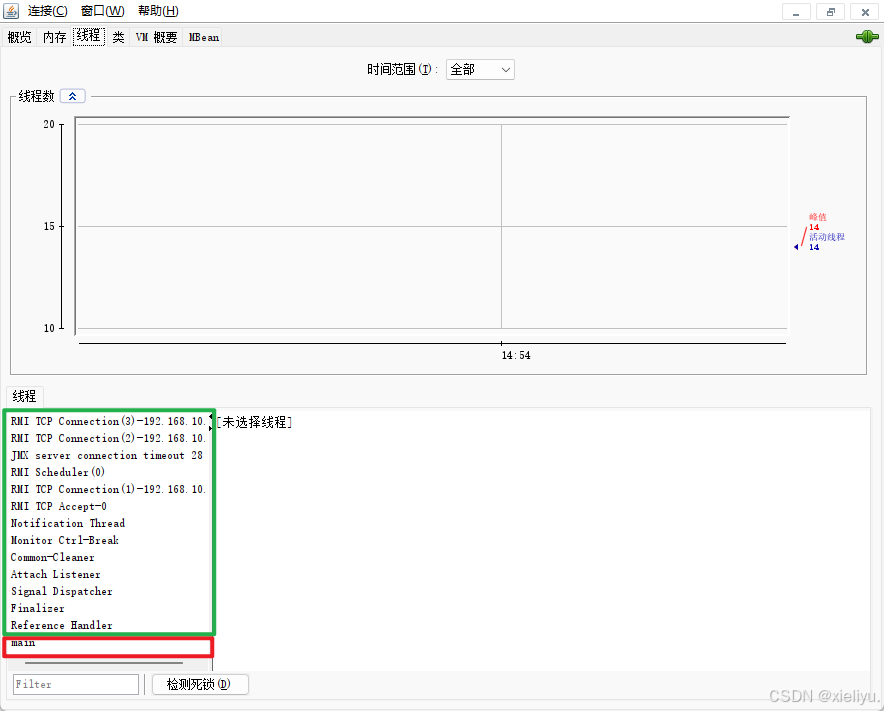Open the 帮助(H) menu
The height and width of the screenshot is (711, 884).
pos(158,11)
